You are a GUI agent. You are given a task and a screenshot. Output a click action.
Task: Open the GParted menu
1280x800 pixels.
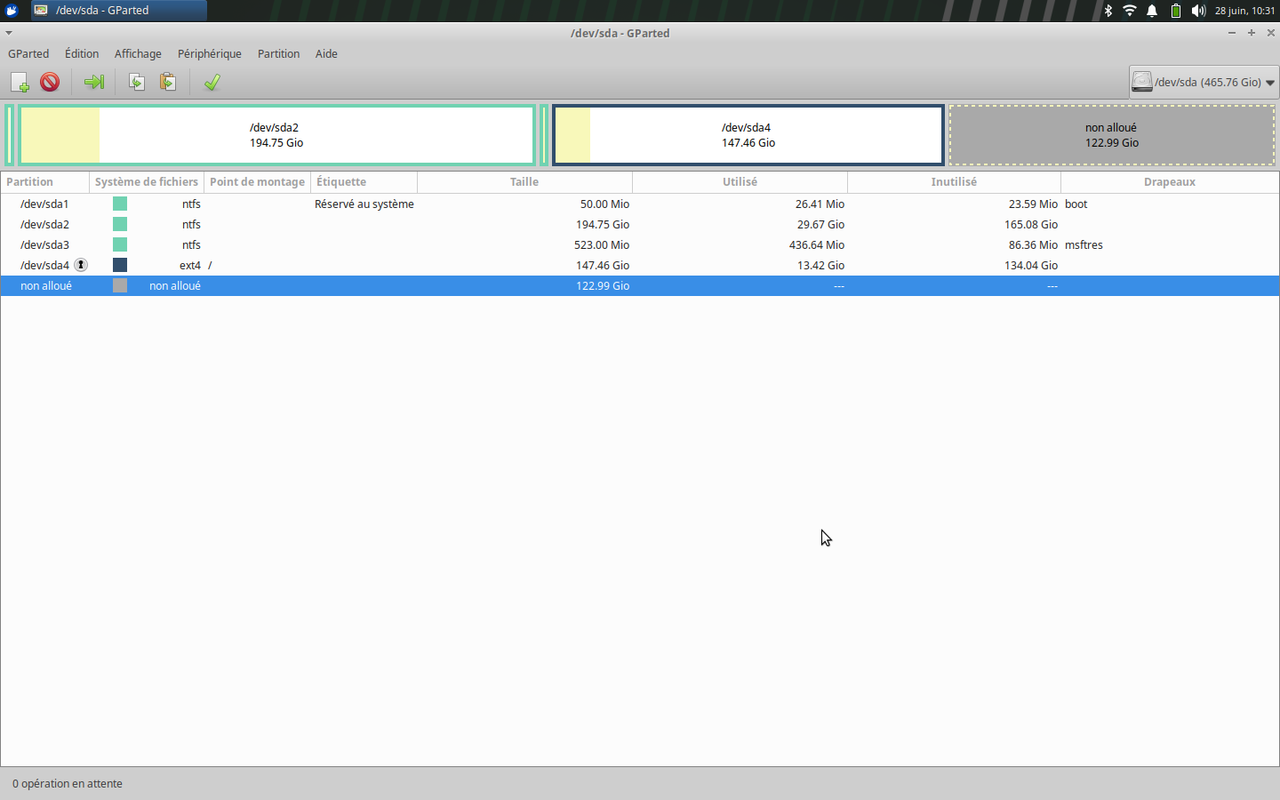point(28,54)
